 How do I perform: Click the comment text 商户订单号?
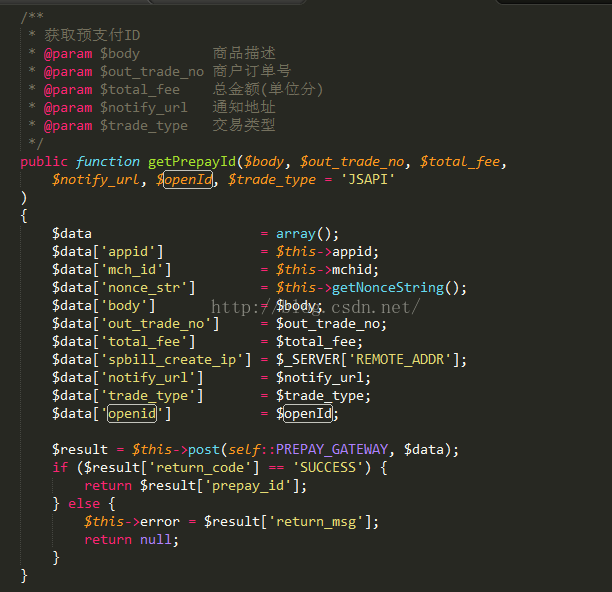pos(252,71)
